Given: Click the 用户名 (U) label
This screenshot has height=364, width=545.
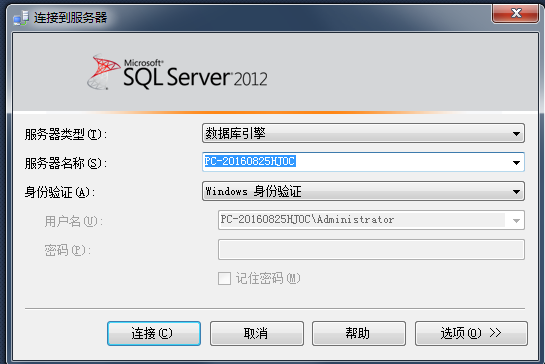Looking at the screenshot, I should tap(73, 221).
